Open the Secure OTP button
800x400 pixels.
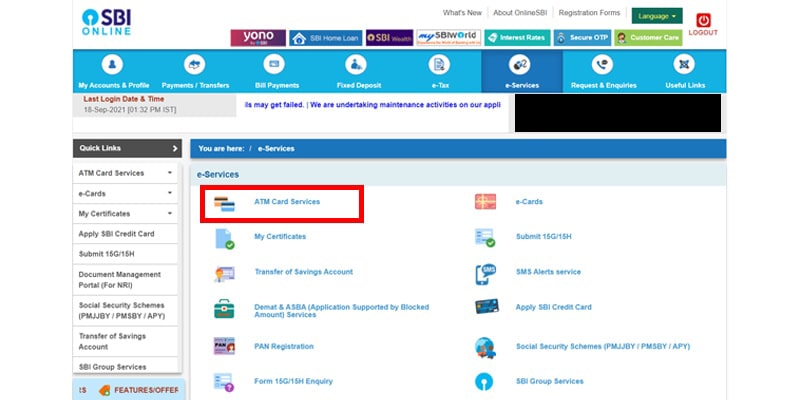tap(582, 38)
